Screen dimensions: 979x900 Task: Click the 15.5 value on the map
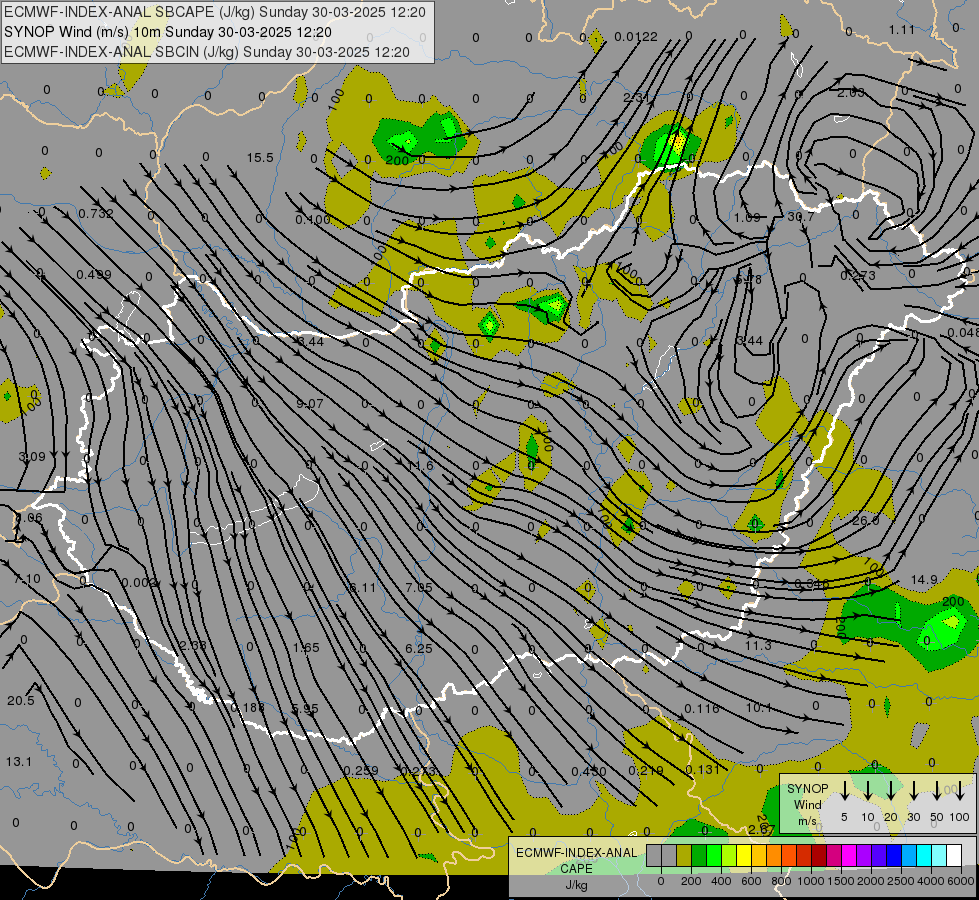coord(260,157)
